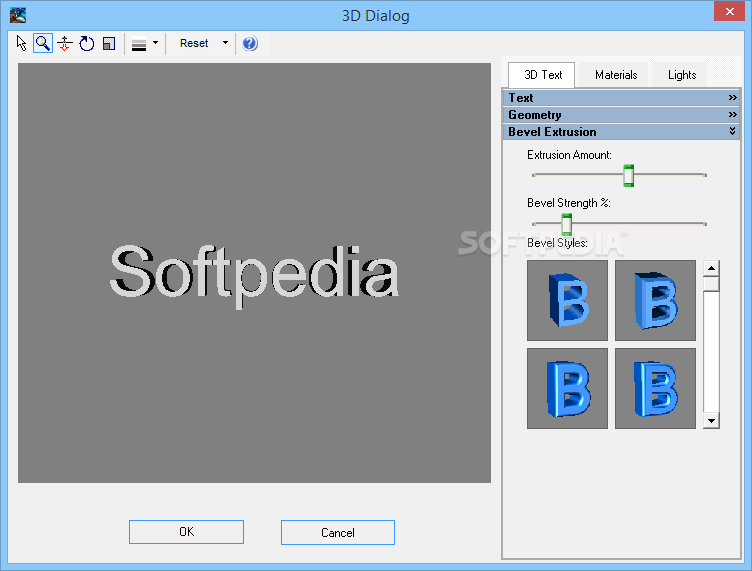Click the Cancel button
The width and height of the screenshot is (752, 571).
point(338,532)
